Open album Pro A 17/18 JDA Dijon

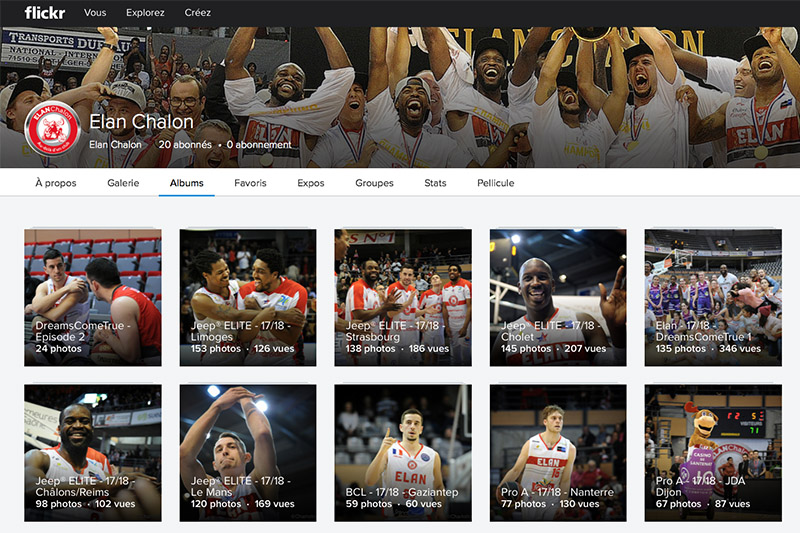click(713, 453)
